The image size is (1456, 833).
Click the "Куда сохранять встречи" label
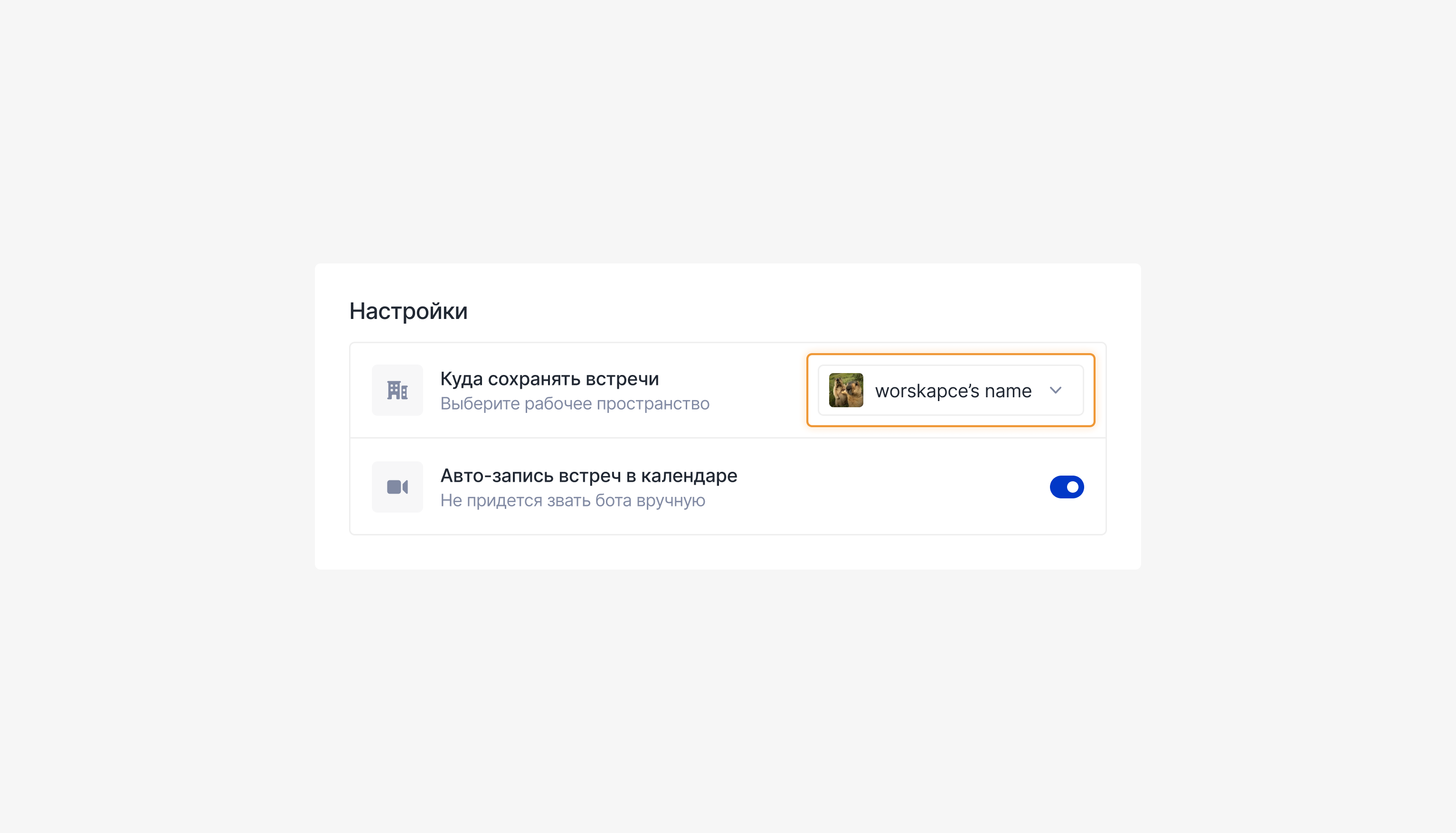(549, 379)
